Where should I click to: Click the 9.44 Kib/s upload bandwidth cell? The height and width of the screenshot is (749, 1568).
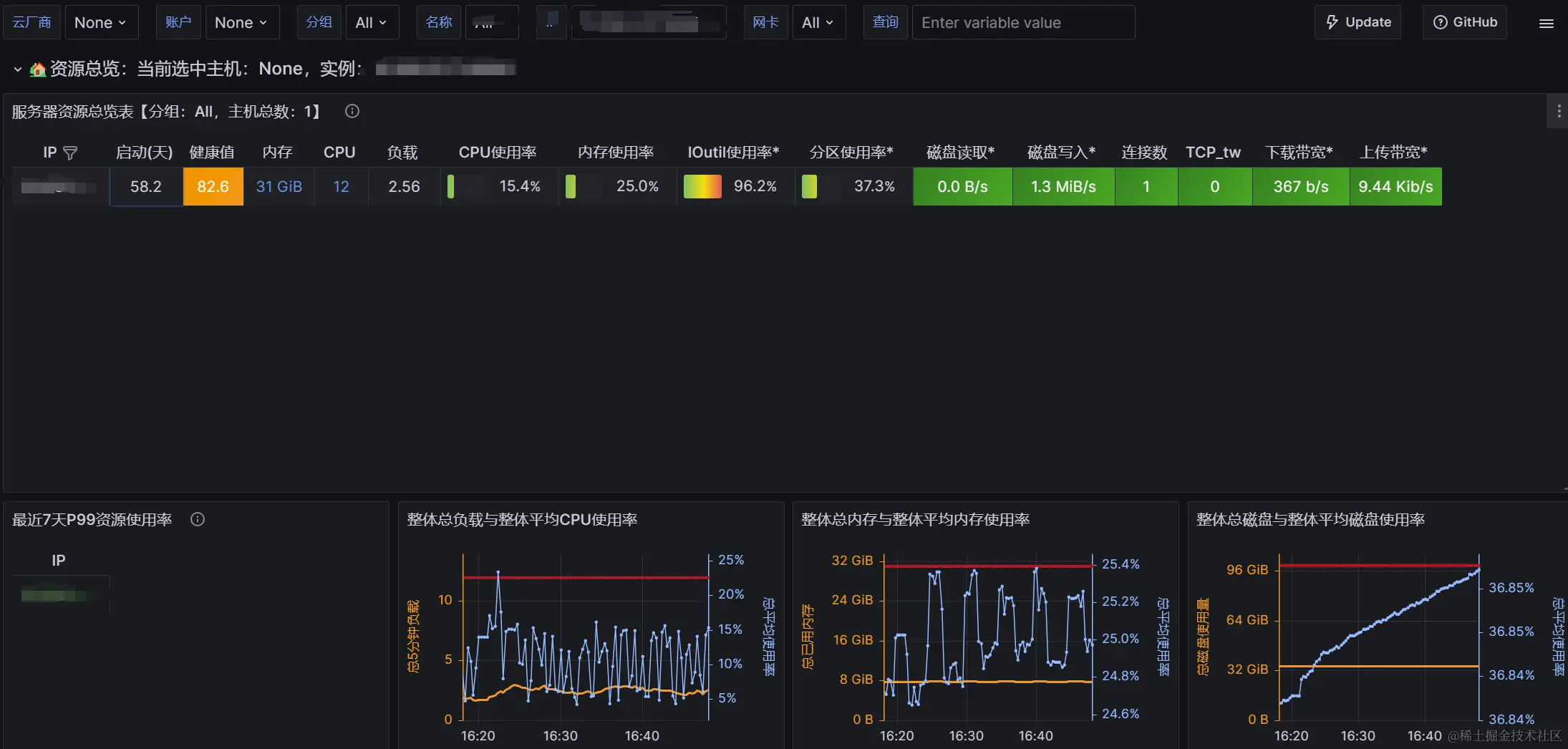coord(1396,186)
